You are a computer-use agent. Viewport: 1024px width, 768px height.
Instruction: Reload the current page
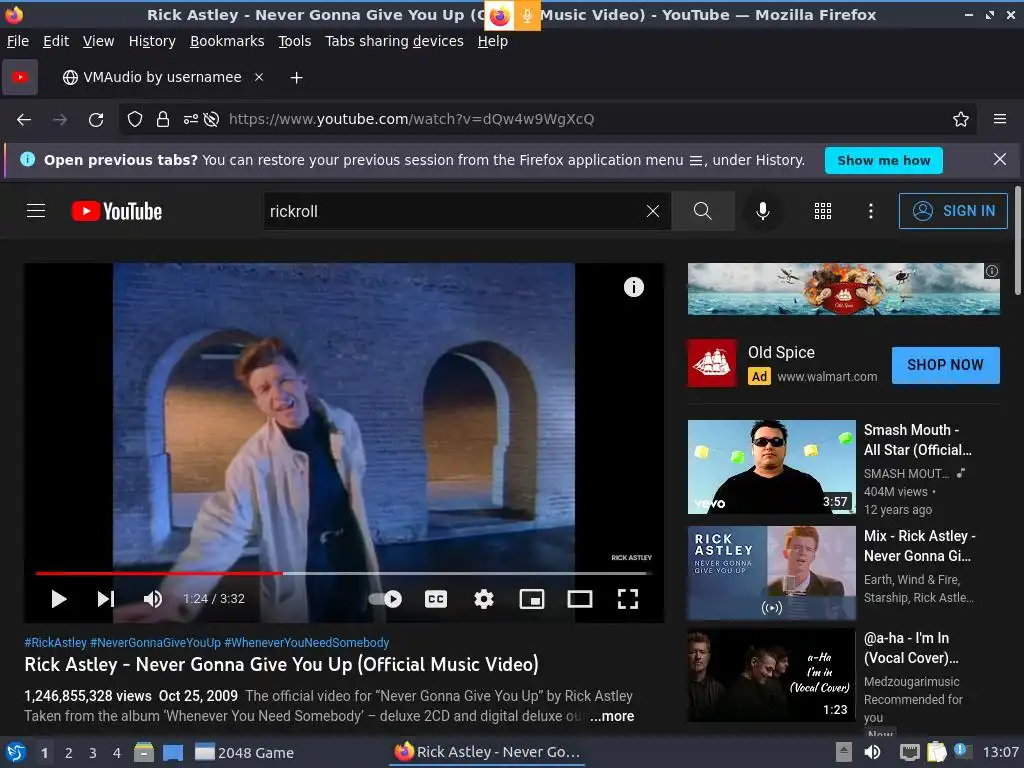click(96, 120)
